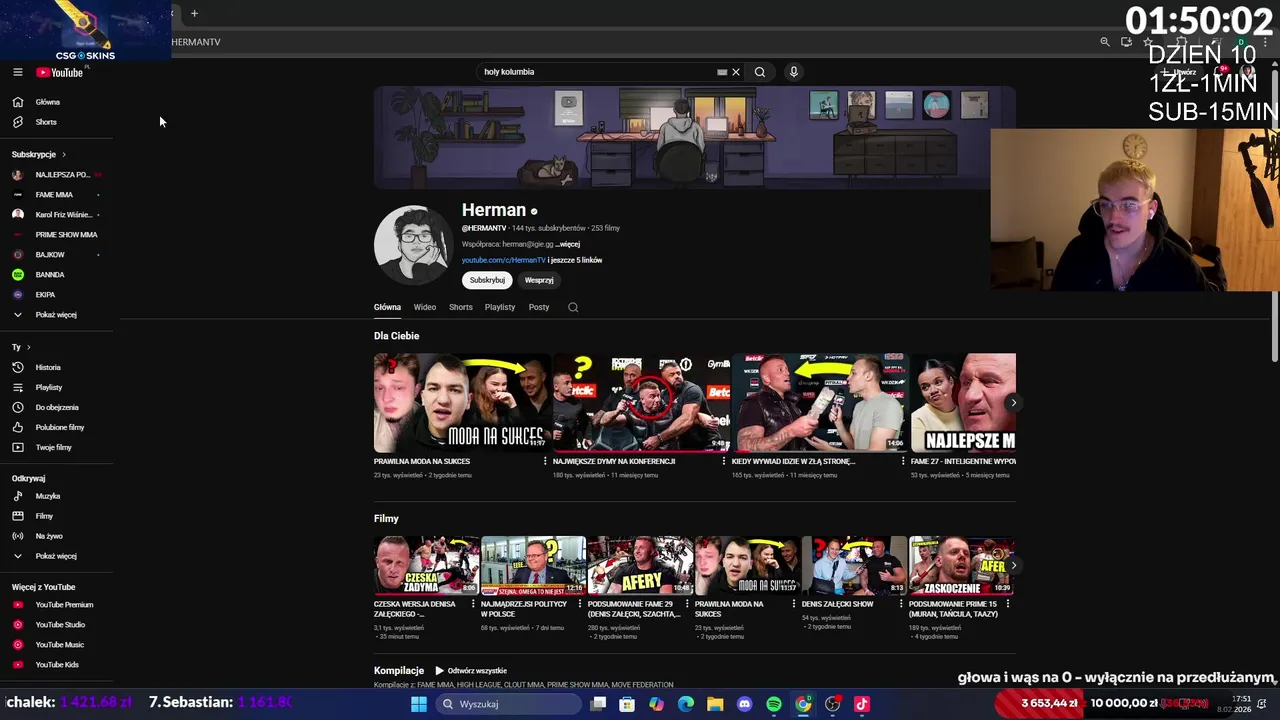Open on-screen keyboard icon in search box
1280x720 pixels.
(x=722, y=72)
